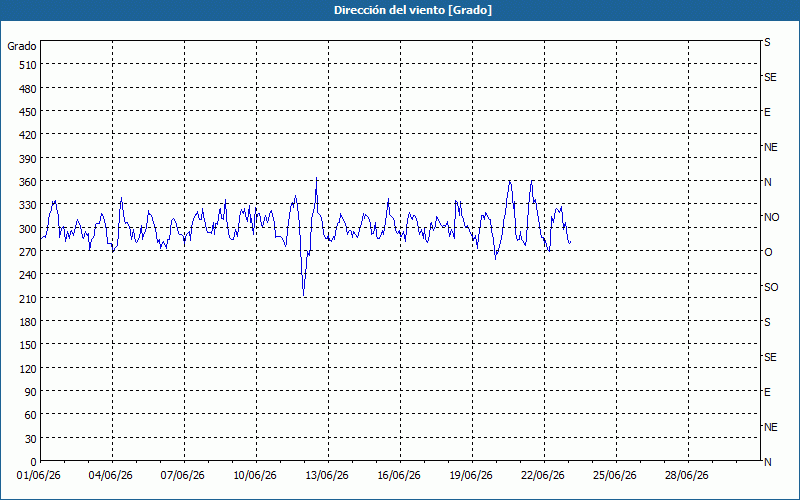800x500 pixels.
Task: Select the 'NE' compass label level with 390
Action: point(771,147)
